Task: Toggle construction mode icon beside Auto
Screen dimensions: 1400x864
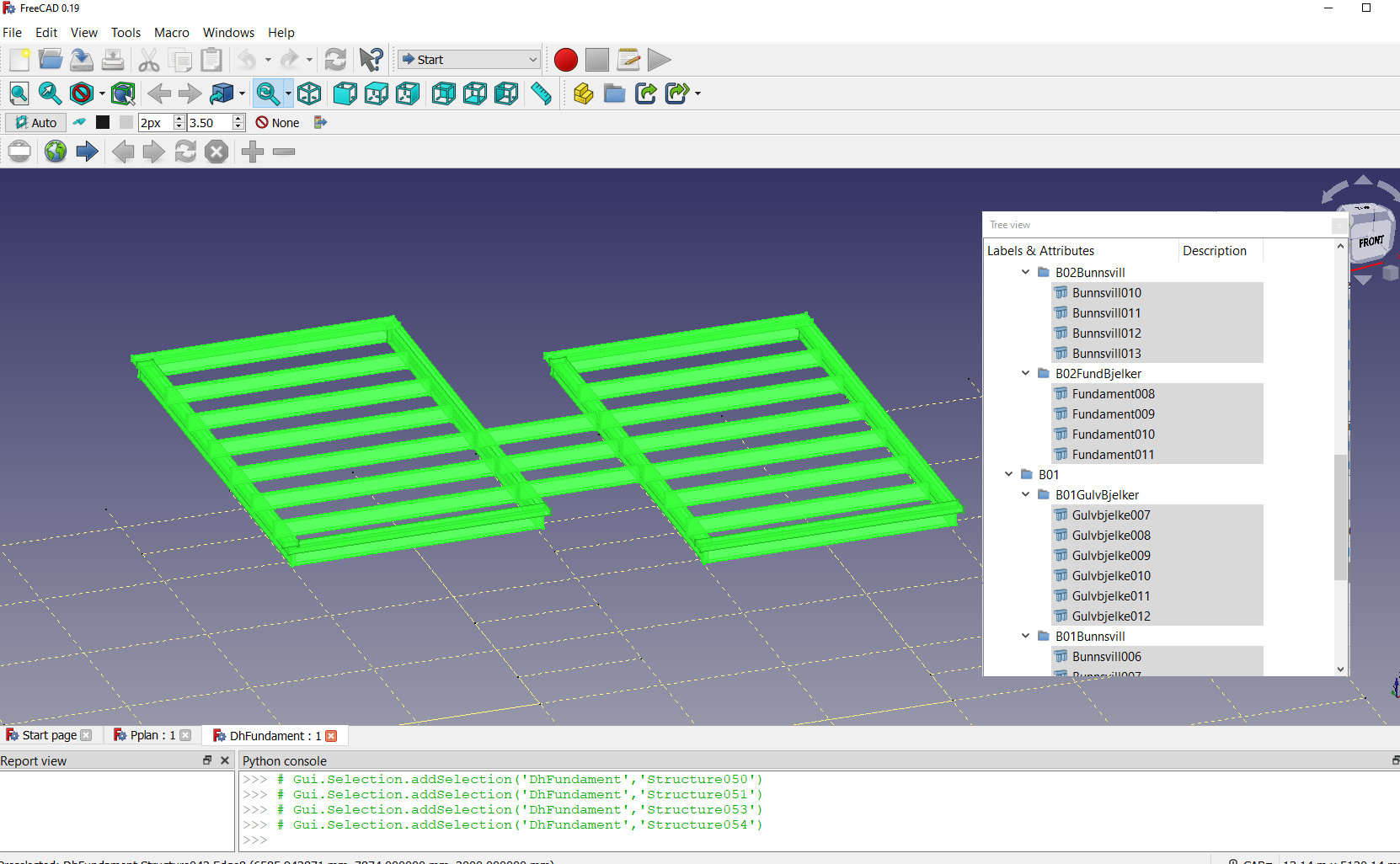Action: coord(79,123)
